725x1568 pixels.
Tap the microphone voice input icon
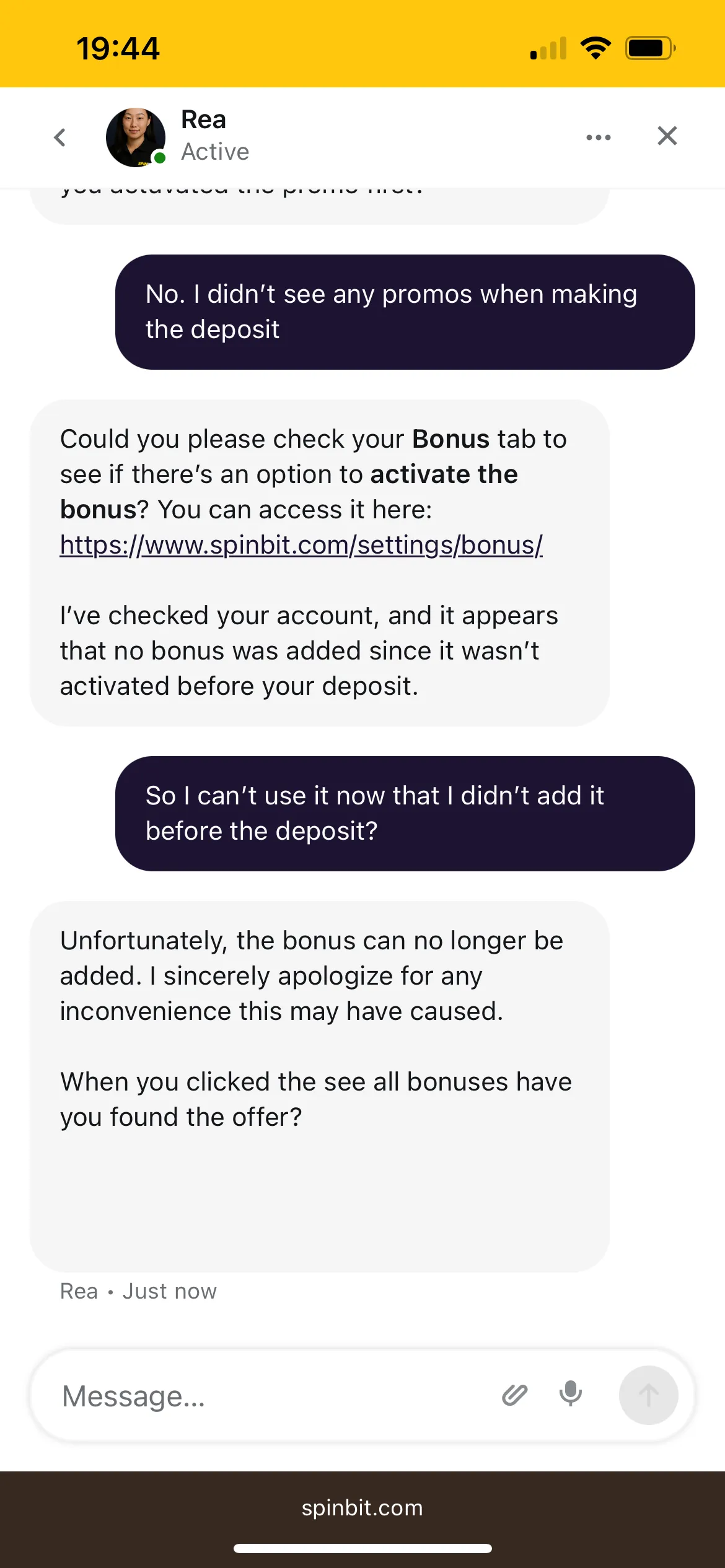click(x=570, y=1394)
